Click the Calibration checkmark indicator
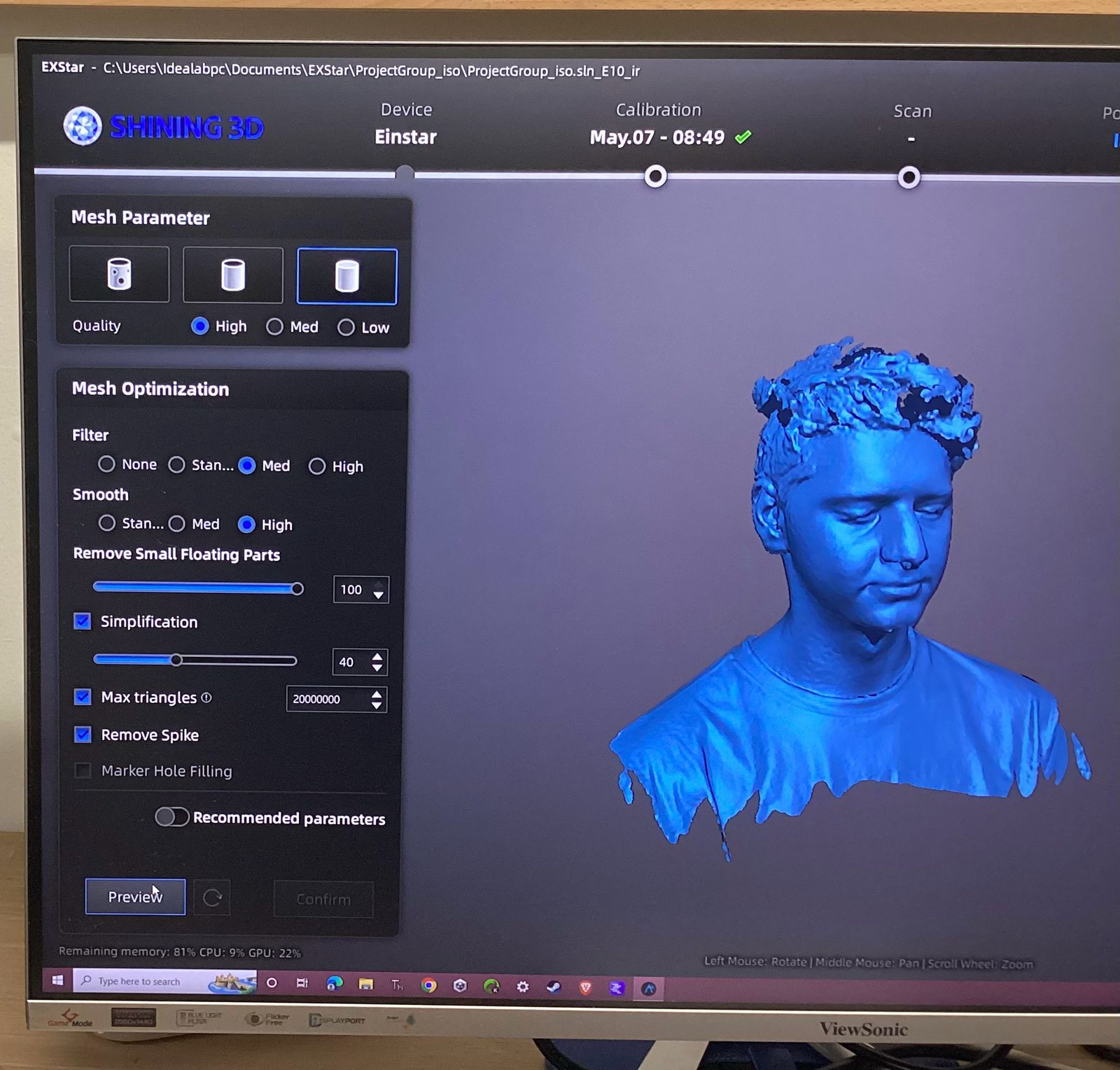 pos(743,136)
